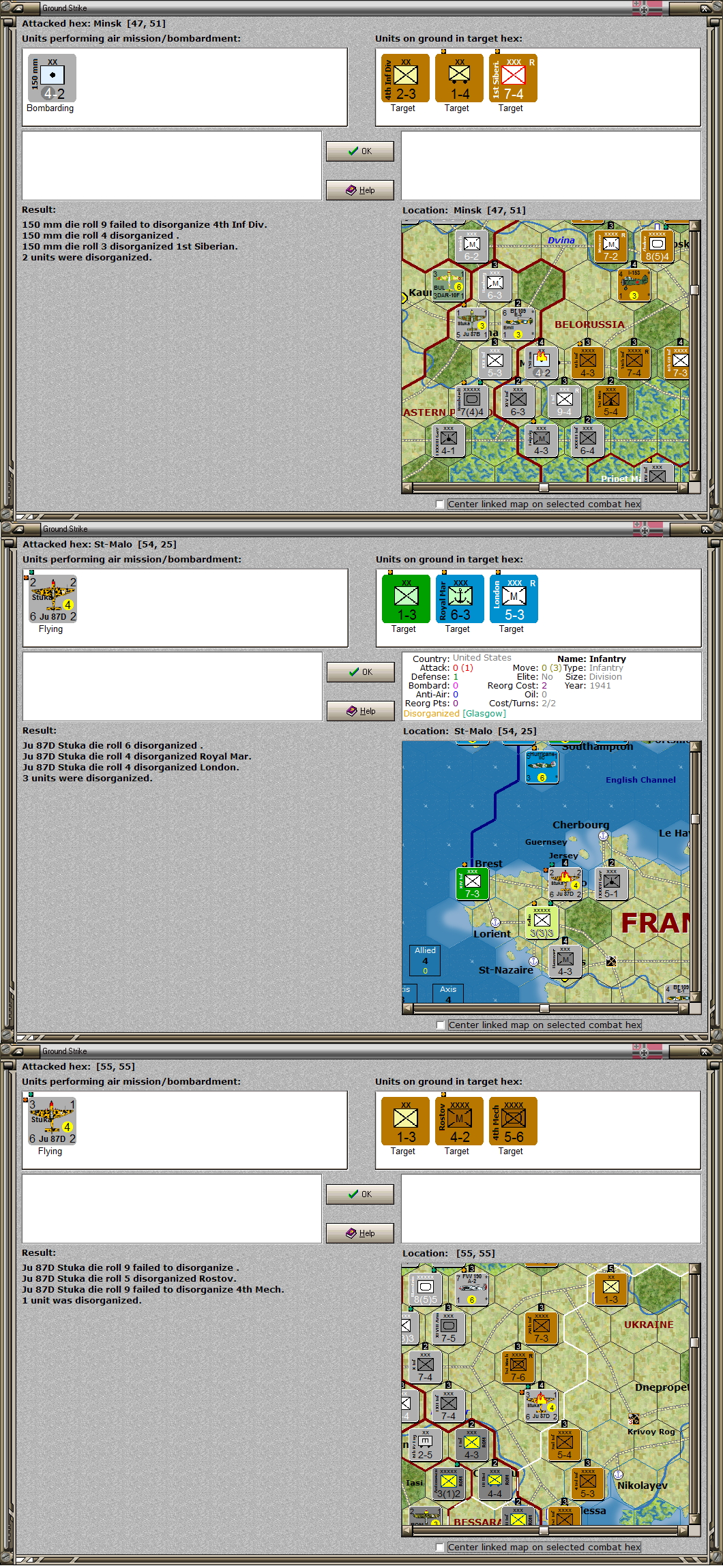Select London 5-3 mech target unit
Image resolution: width=723 pixels, height=1568 pixels.
[x=514, y=599]
